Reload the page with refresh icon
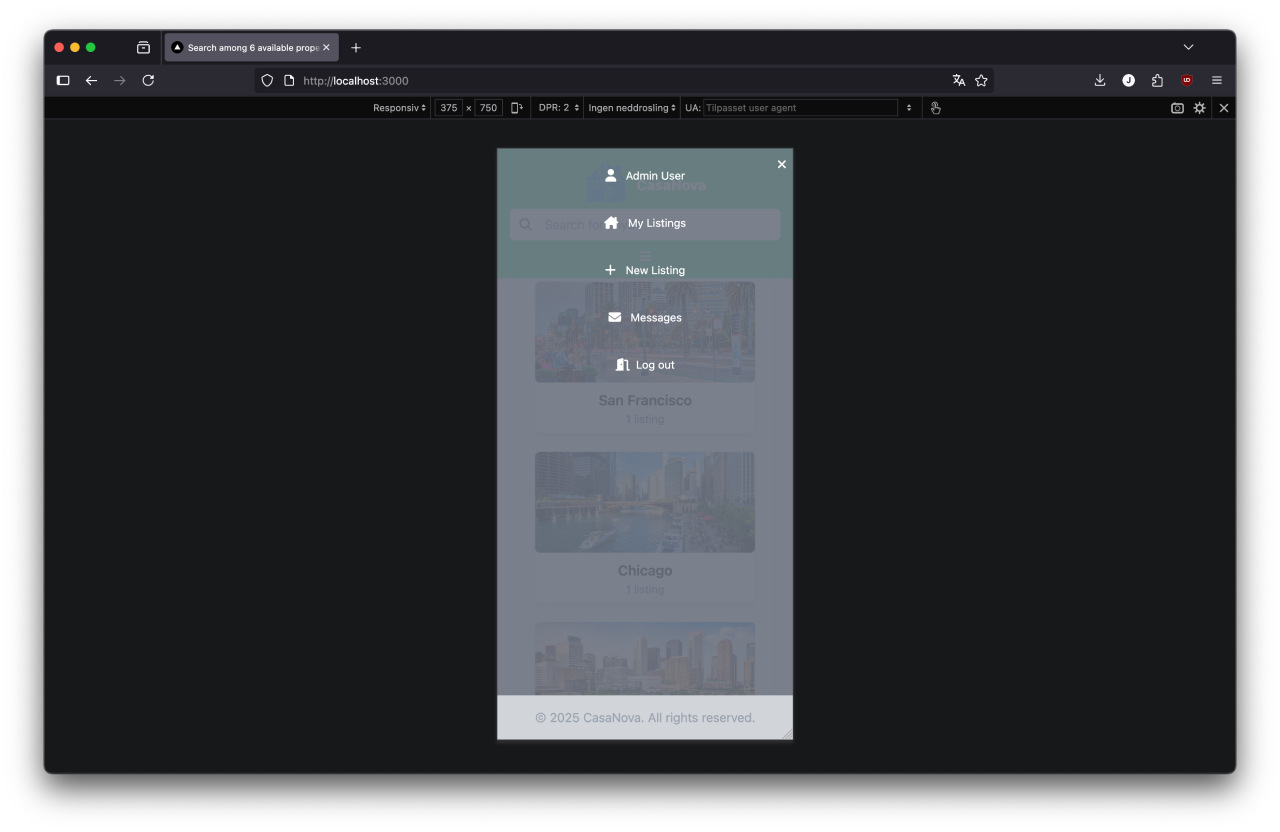1280x832 pixels. 148,80
